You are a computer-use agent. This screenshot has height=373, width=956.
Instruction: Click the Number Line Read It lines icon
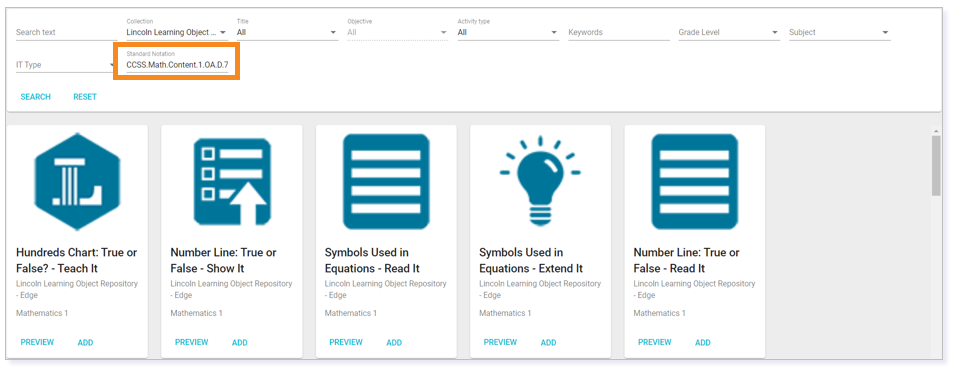point(694,182)
